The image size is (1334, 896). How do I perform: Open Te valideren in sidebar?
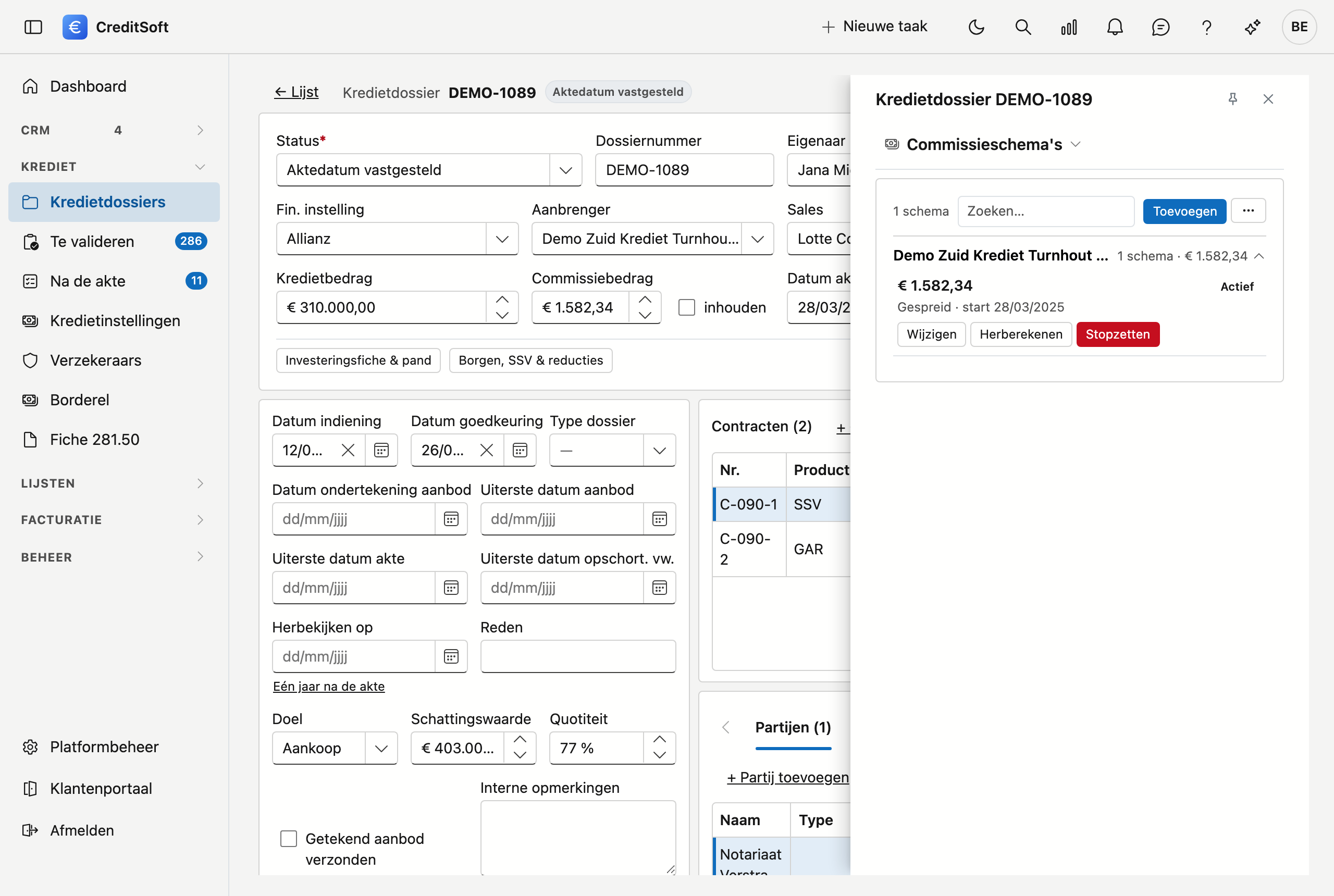(x=114, y=242)
